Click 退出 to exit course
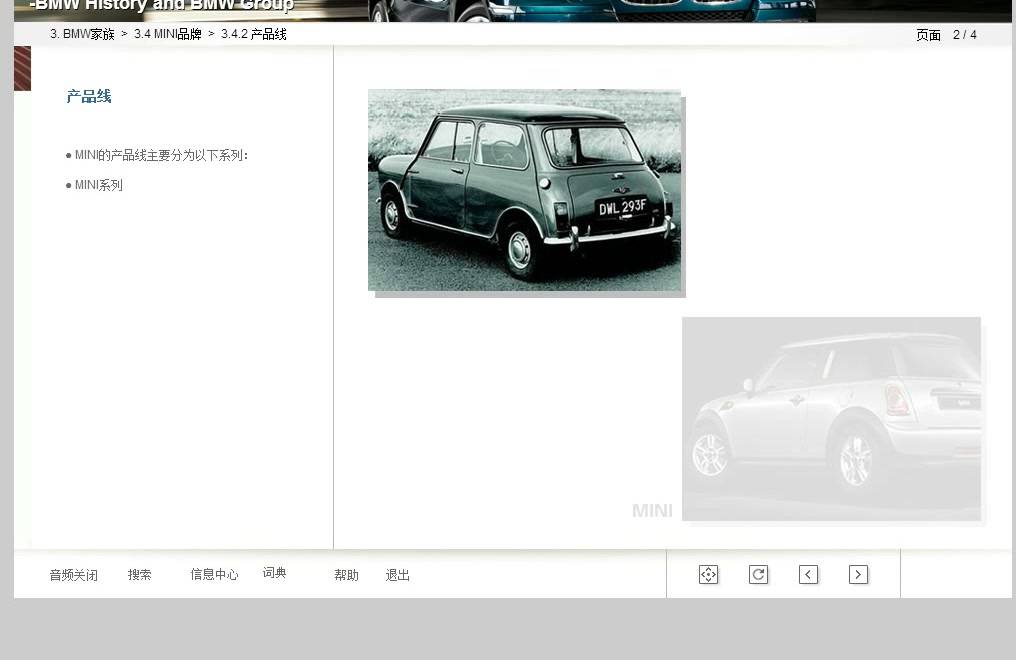The height and width of the screenshot is (660, 1016). click(397, 575)
